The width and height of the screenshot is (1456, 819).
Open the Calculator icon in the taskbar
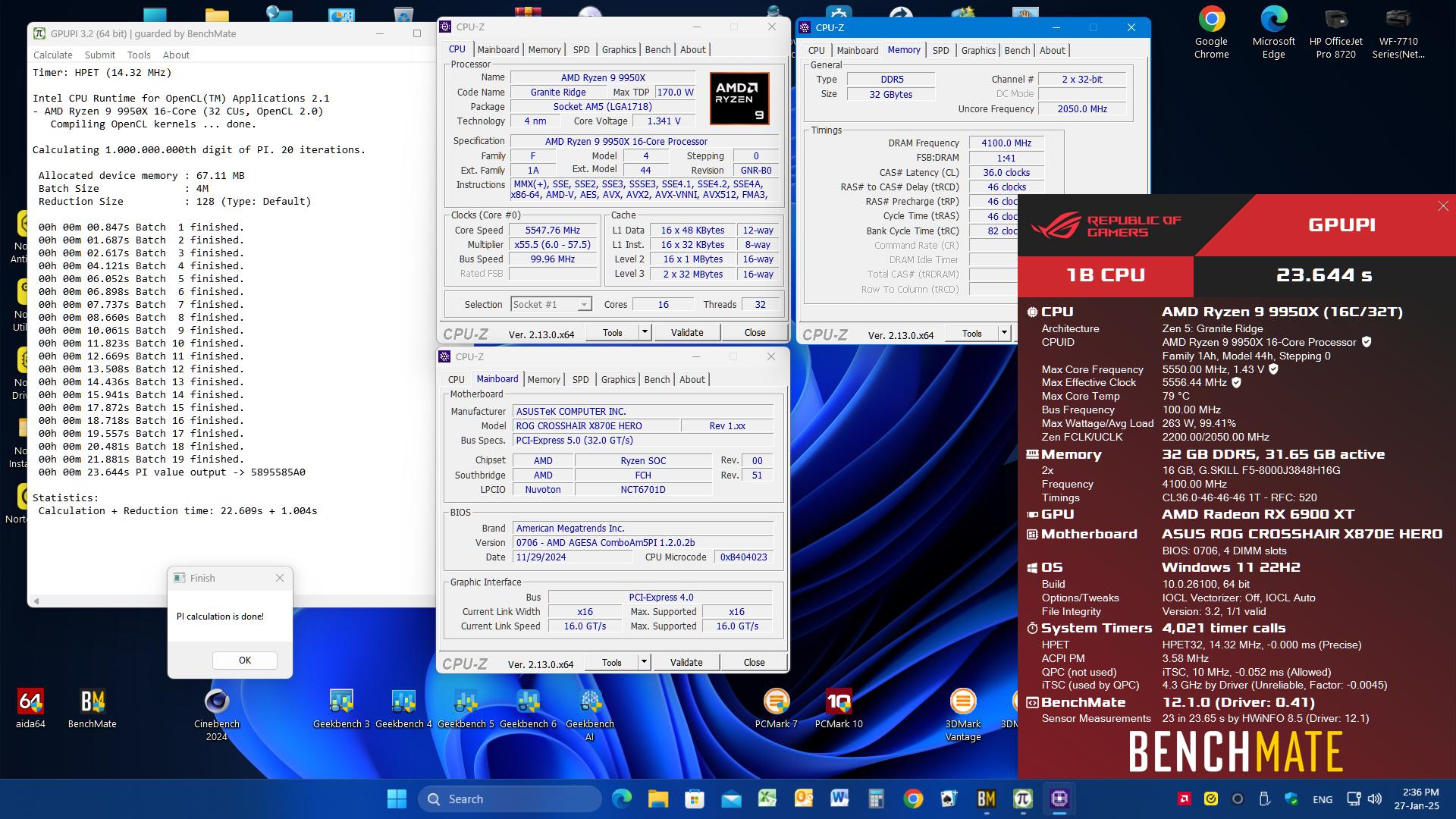click(877, 799)
